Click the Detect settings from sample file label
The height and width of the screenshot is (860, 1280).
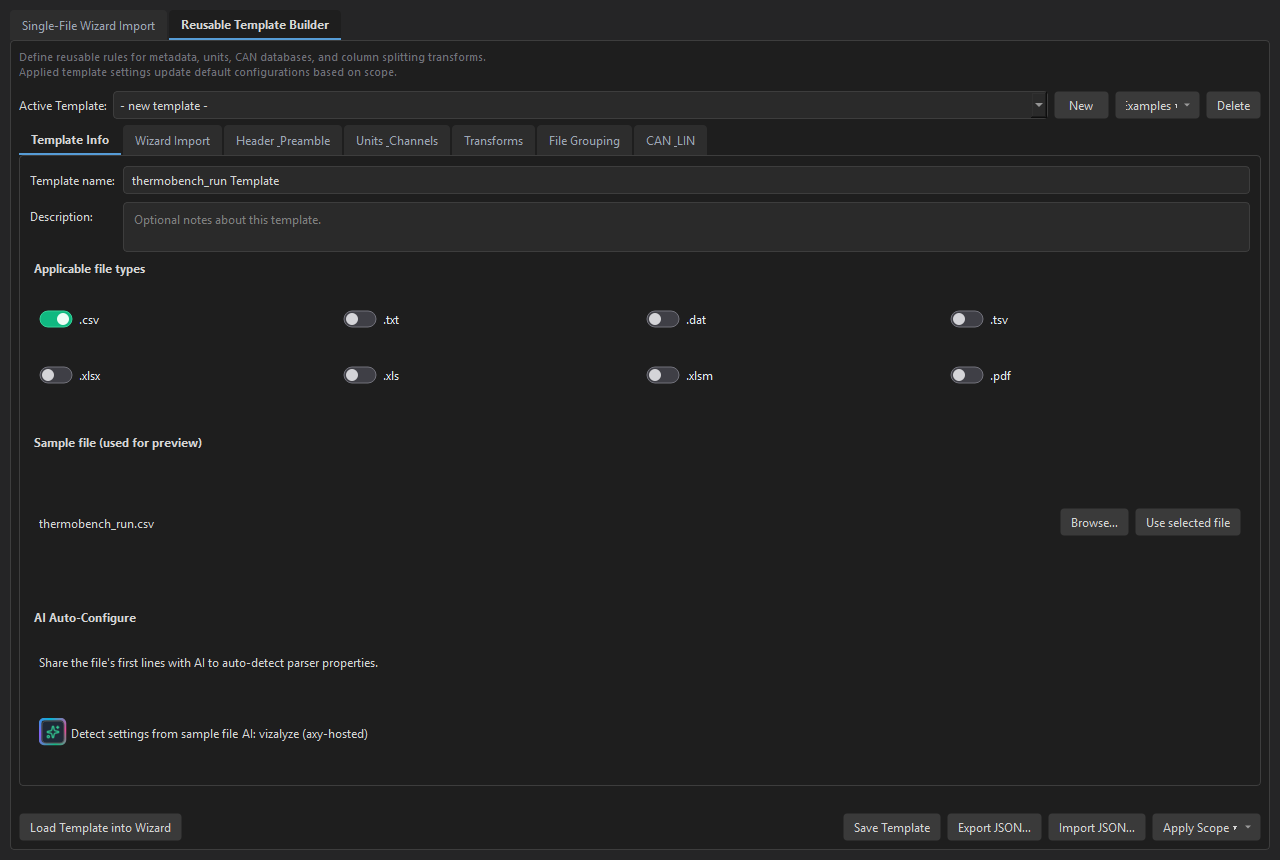[219, 733]
